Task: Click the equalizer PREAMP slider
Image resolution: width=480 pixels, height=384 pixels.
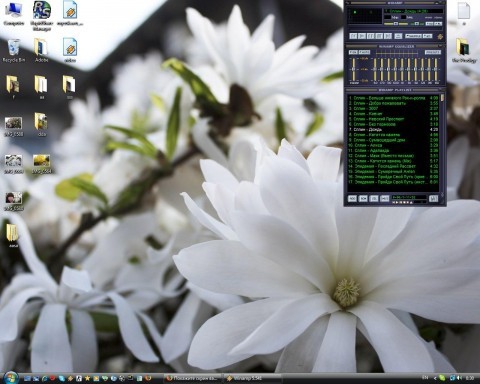Action: click(x=354, y=69)
